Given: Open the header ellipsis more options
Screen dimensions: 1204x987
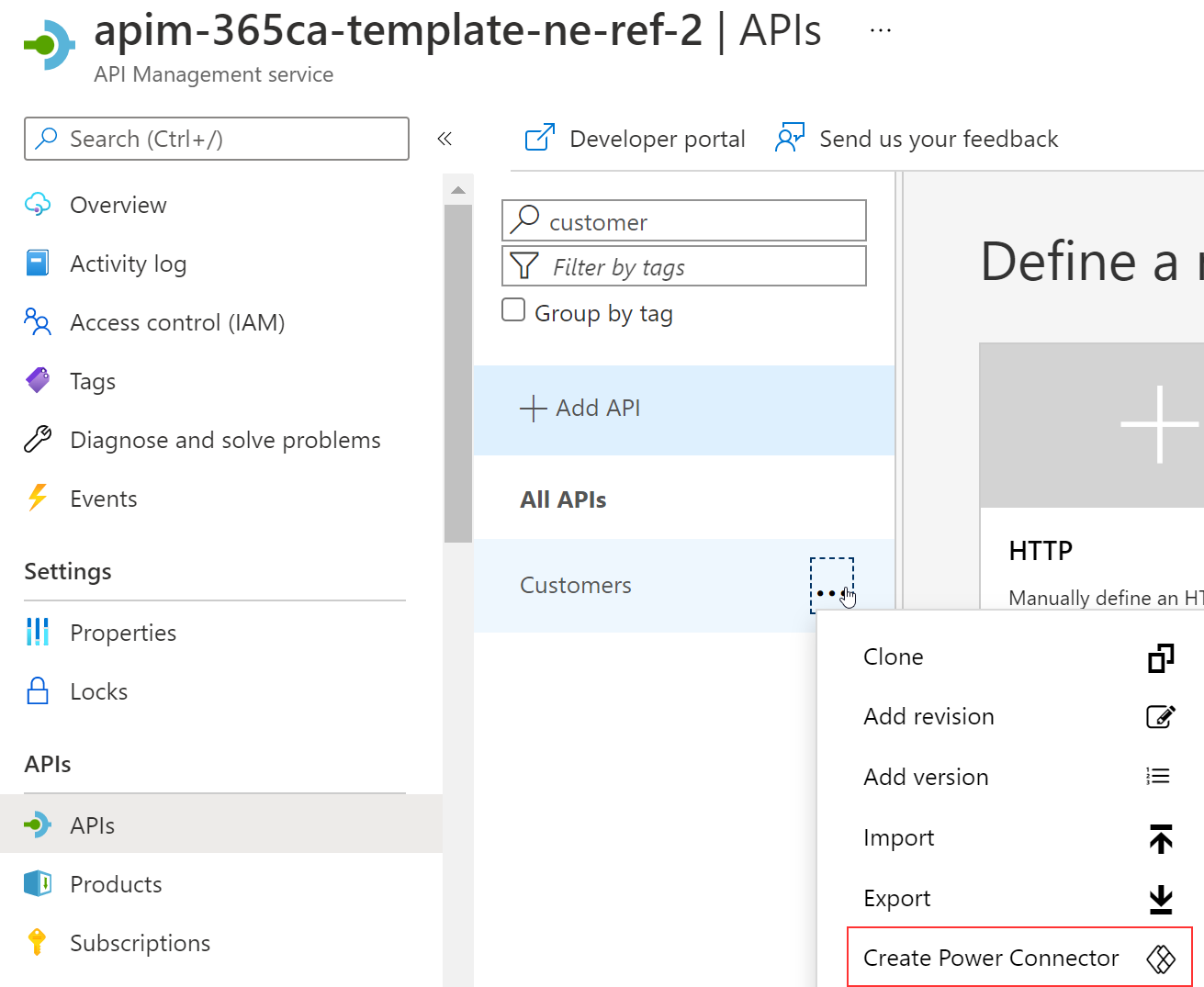Looking at the screenshot, I should (x=881, y=30).
